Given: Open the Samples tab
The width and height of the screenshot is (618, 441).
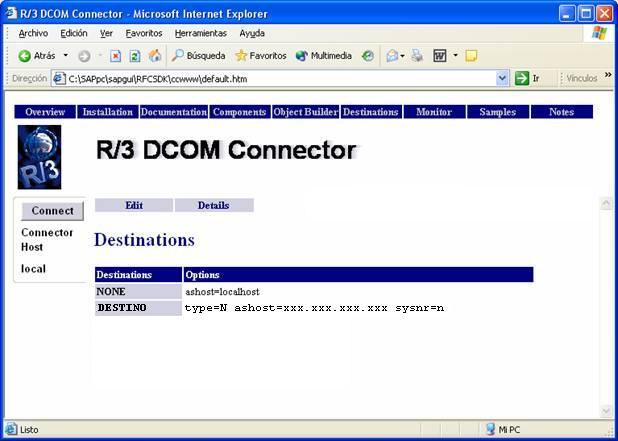Looking at the screenshot, I should point(498,112).
